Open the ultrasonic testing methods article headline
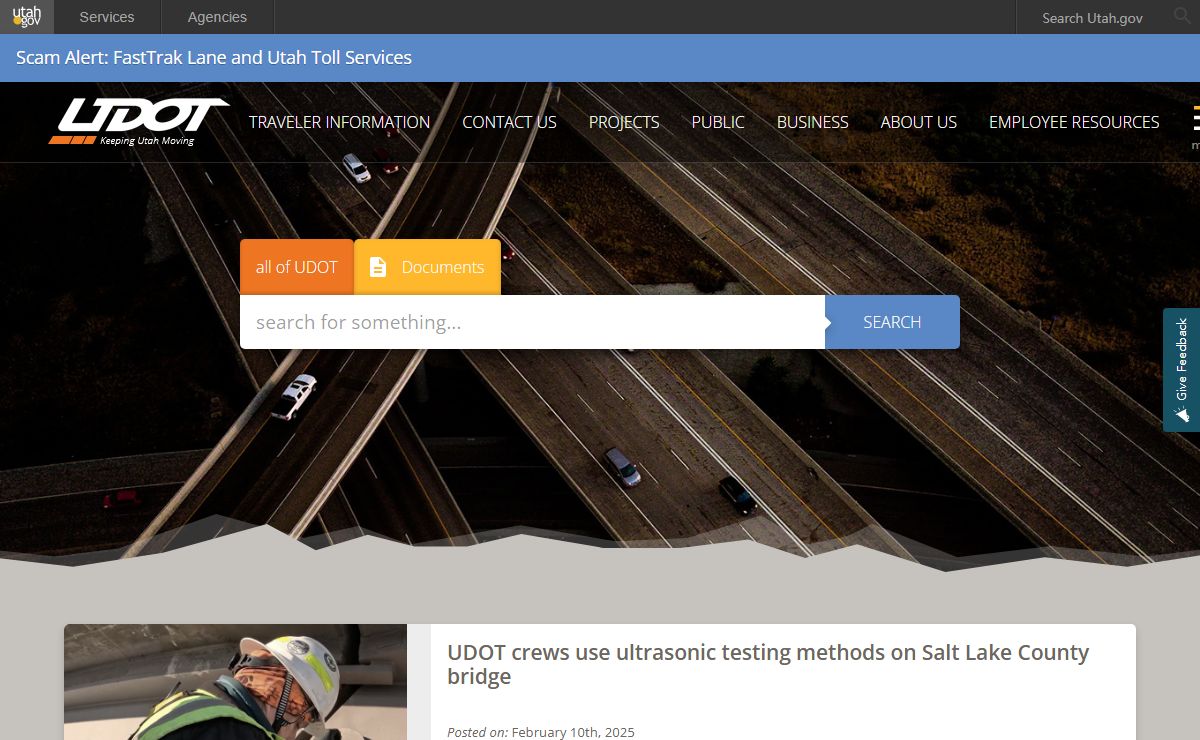The height and width of the screenshot is (740, 1200). (x=768, y=664)
